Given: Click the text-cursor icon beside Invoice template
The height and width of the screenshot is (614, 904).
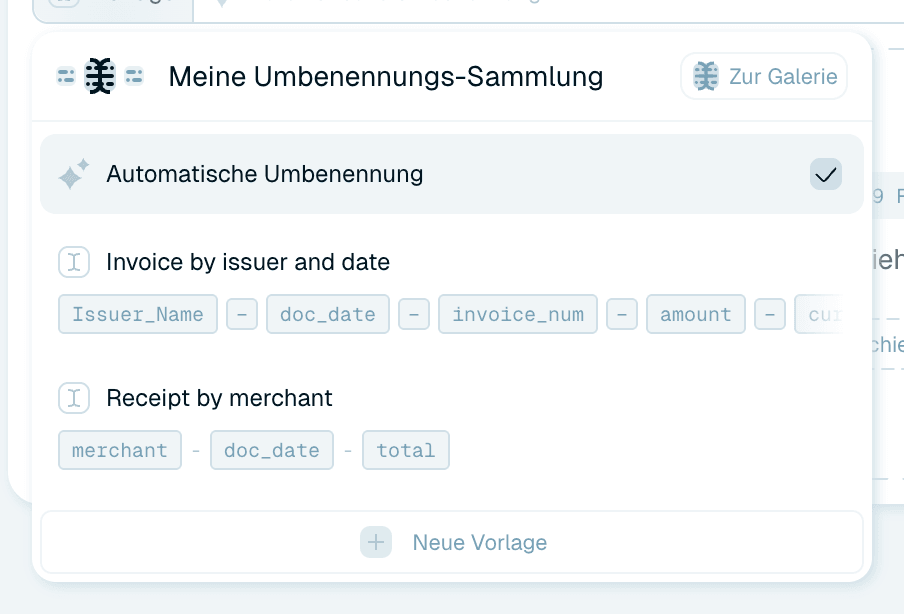Looking at the screenshot, I should pos(74,262).
